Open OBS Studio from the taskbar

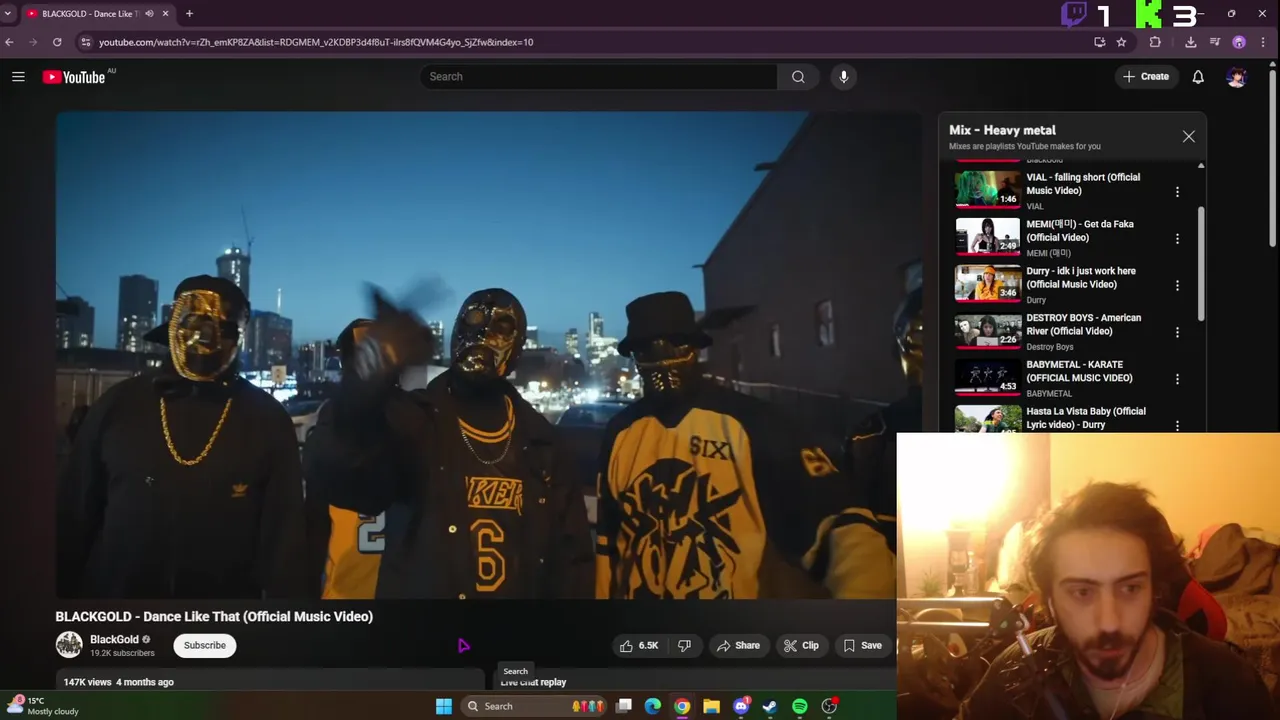(829, 706)
